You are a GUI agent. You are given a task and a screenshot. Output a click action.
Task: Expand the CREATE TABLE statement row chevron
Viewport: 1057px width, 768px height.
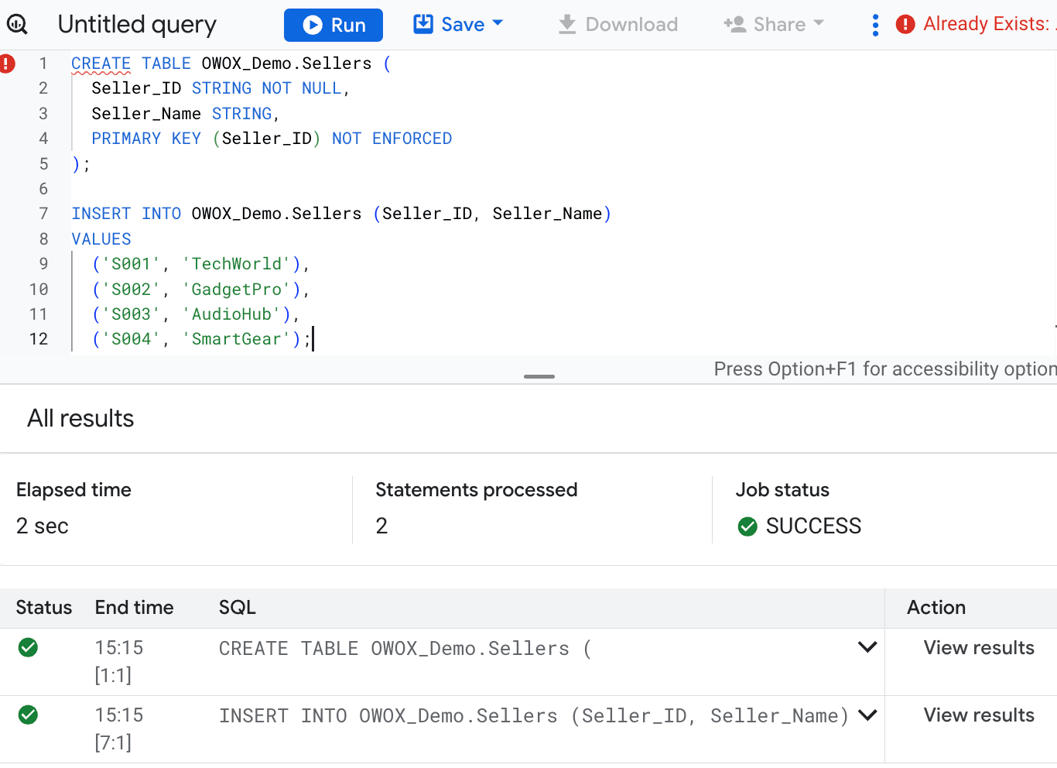click(868, 647)
